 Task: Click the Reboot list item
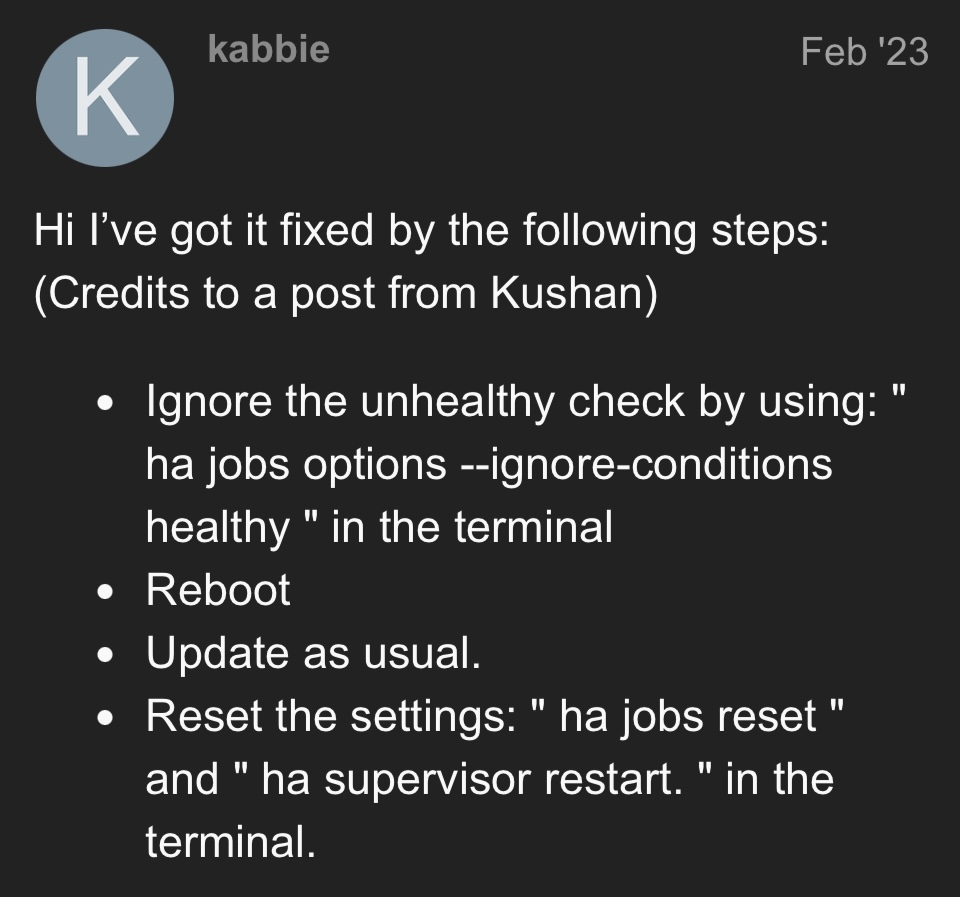[218, 590]
